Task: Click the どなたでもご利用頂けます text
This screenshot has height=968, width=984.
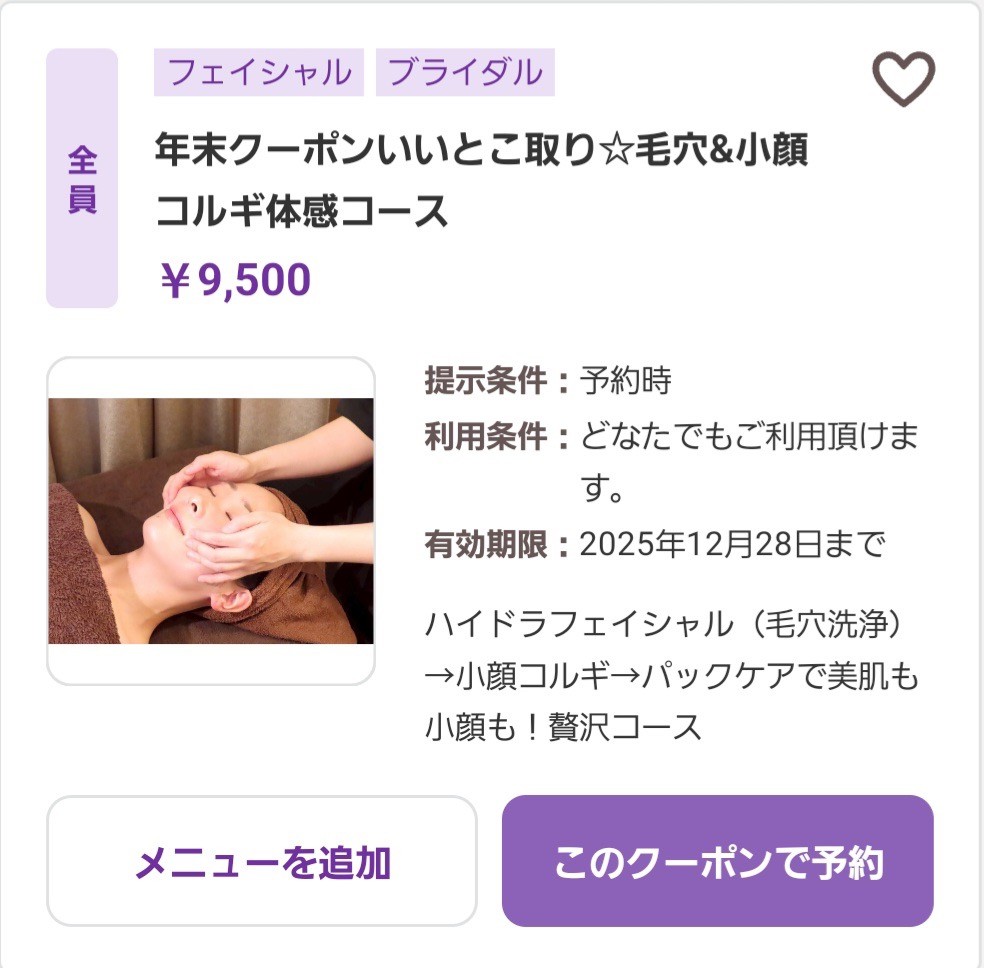Action: pyautogui.click(x=748, y=437)
